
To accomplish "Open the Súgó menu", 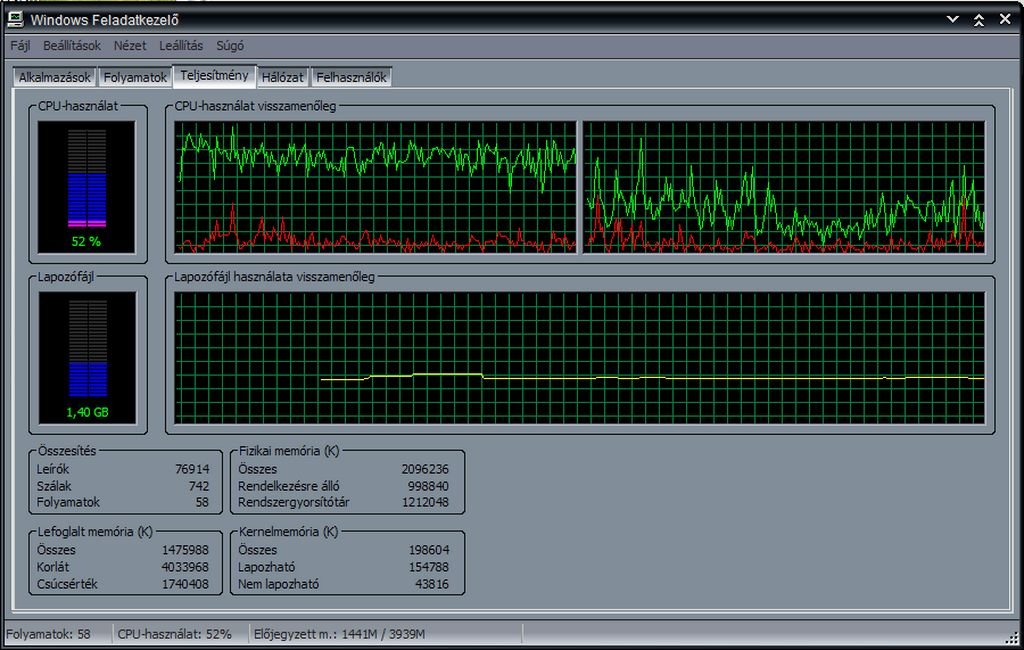I will (230, 46).
